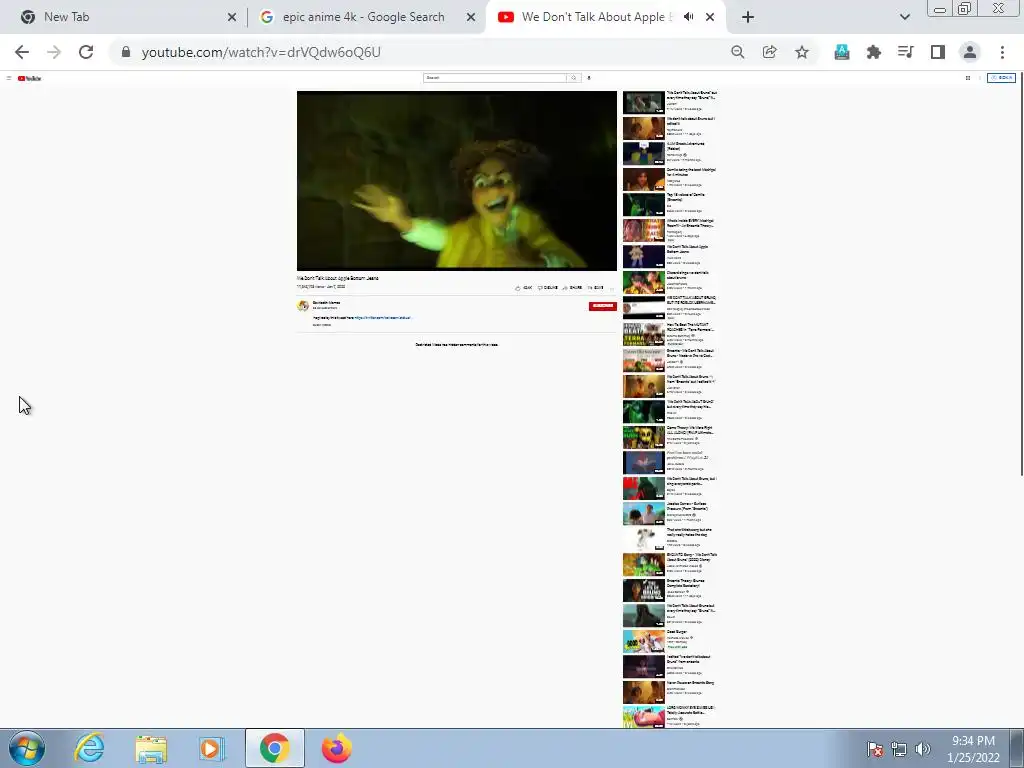Screen dimensions: 1024x768
Task: Click the voice search microphone icon
Action: coord(589,78)
